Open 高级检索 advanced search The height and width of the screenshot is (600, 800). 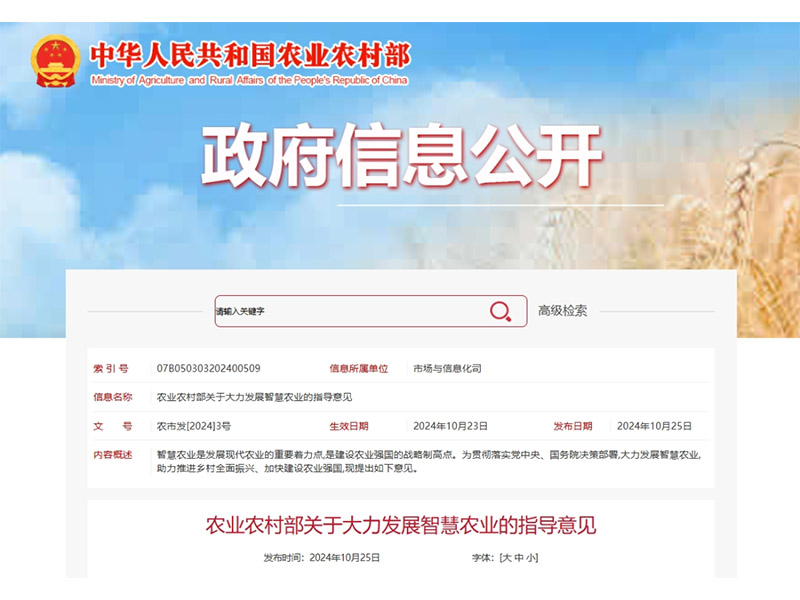click(563, 310)
